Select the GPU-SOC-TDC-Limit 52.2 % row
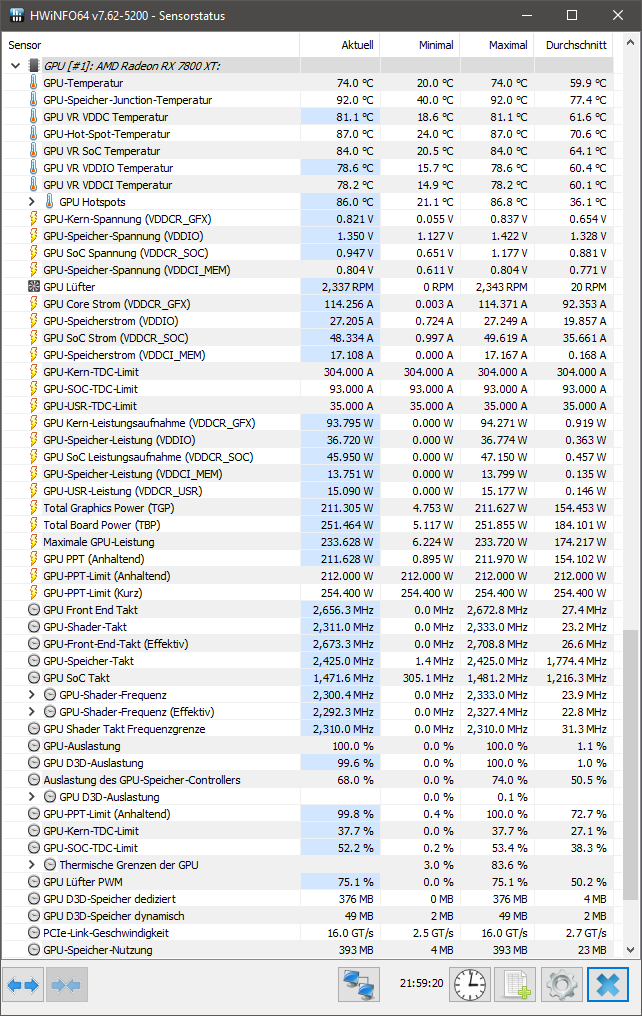The width and height of the screenshot is (642, 1016). click(x=307, y=848)
